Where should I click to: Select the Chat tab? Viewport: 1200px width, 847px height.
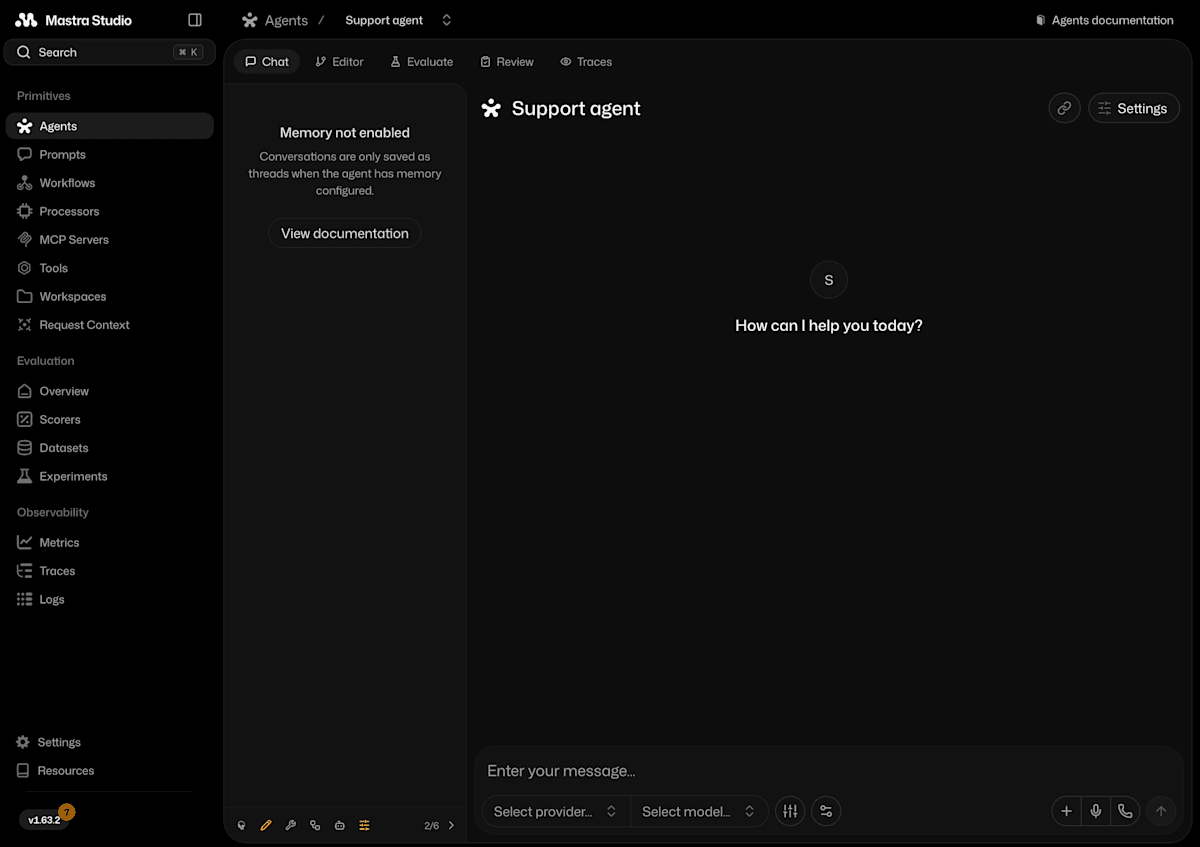tap(267, 62)
